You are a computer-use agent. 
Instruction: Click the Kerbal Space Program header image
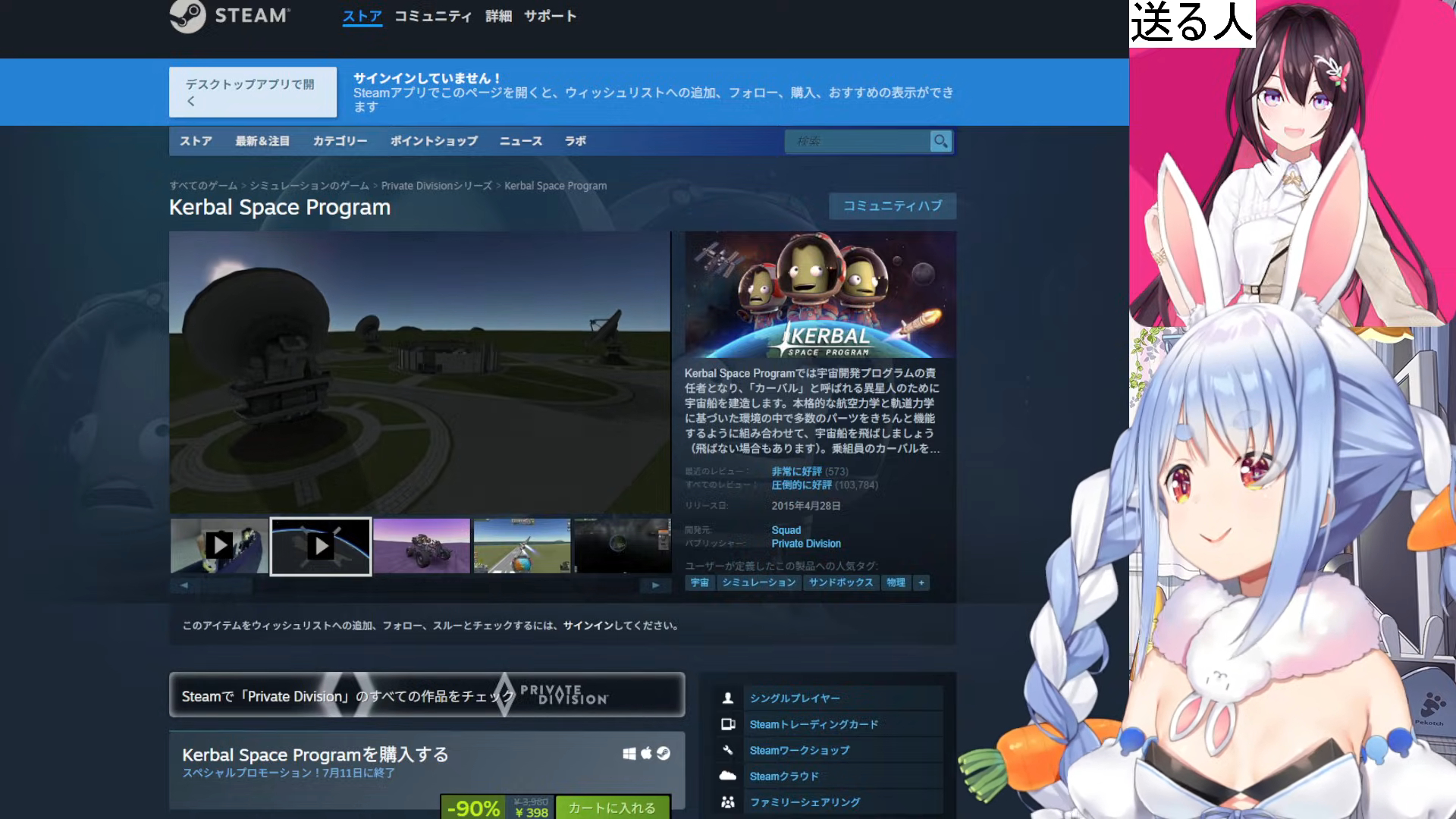click(821, 295)
